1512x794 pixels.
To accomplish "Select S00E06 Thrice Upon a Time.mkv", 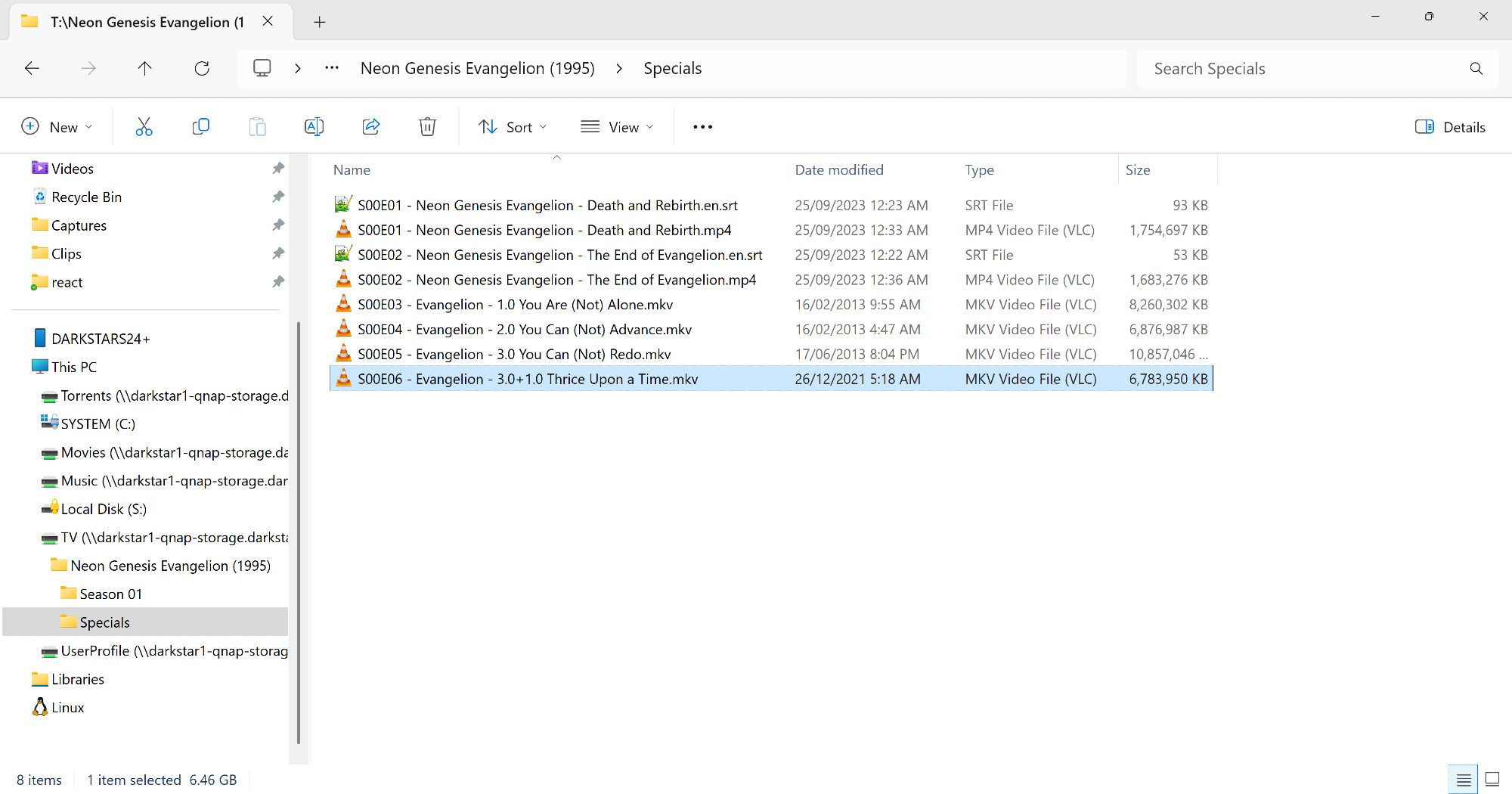I will (771, 379).
